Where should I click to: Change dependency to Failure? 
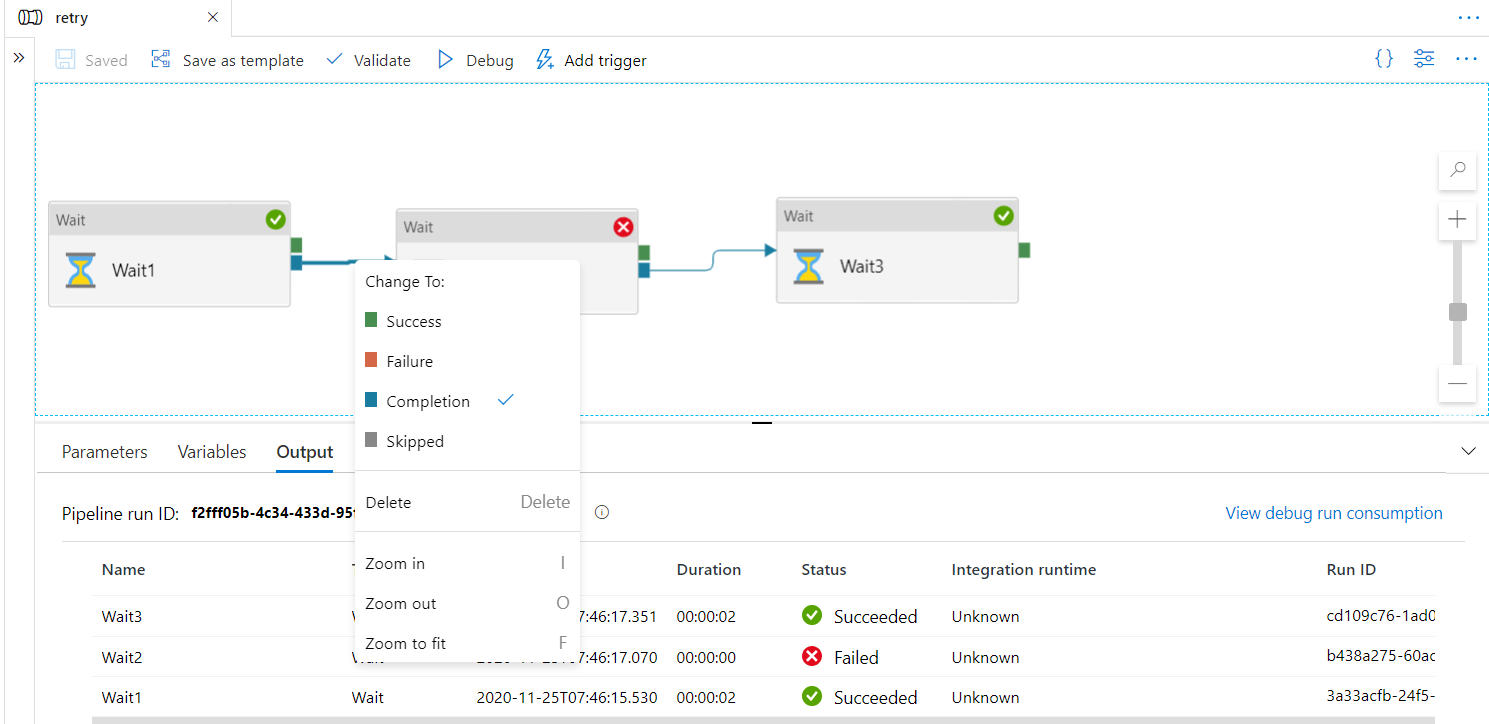pyautogui.click(x=467, y=361)
